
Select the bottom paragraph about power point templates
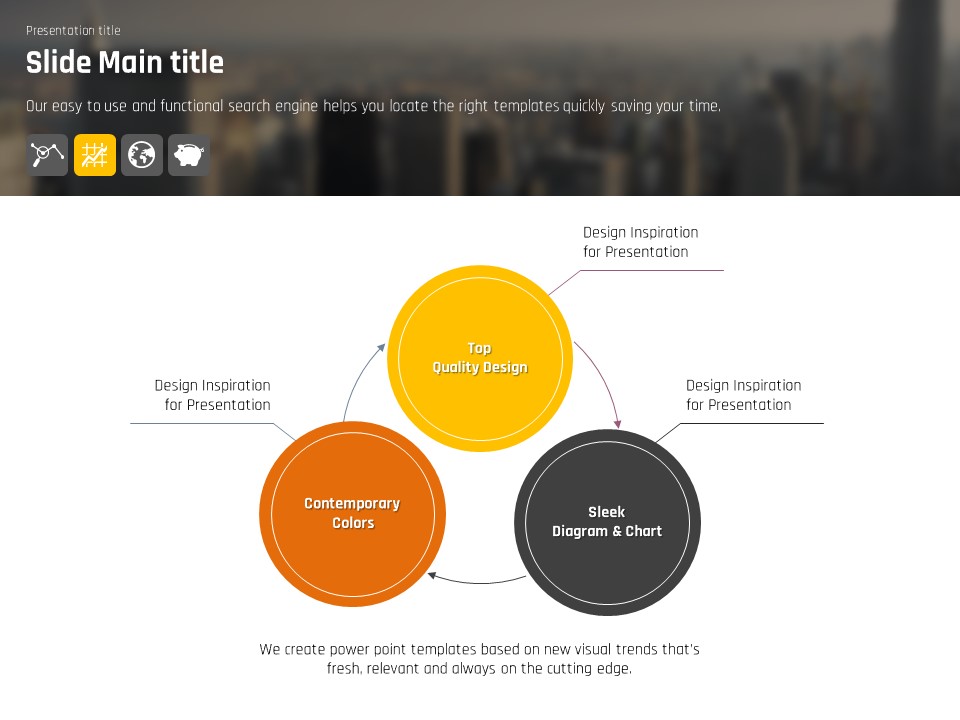[x=479, y=659]
